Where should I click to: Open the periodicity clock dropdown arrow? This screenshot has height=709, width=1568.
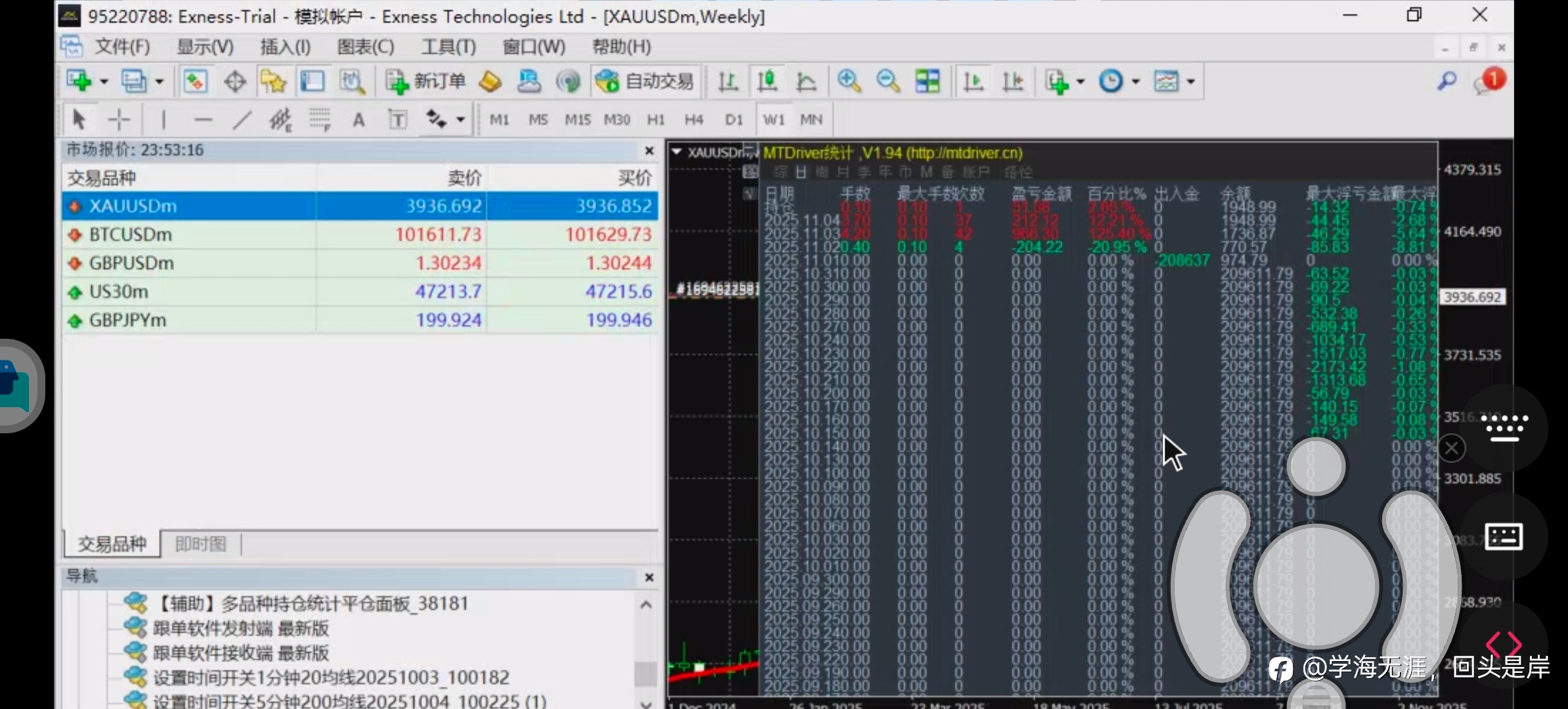(1135, 82)
